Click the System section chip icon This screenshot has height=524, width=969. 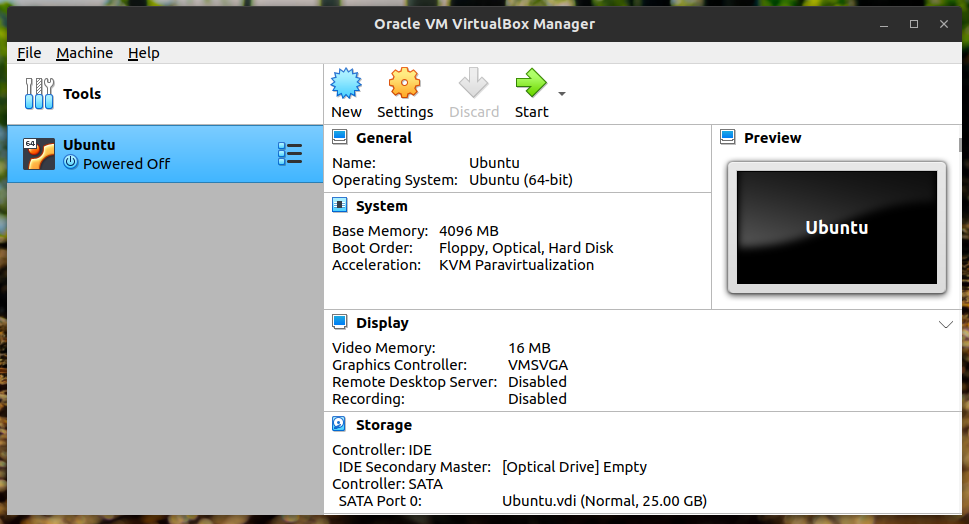(x=340, y=206)
